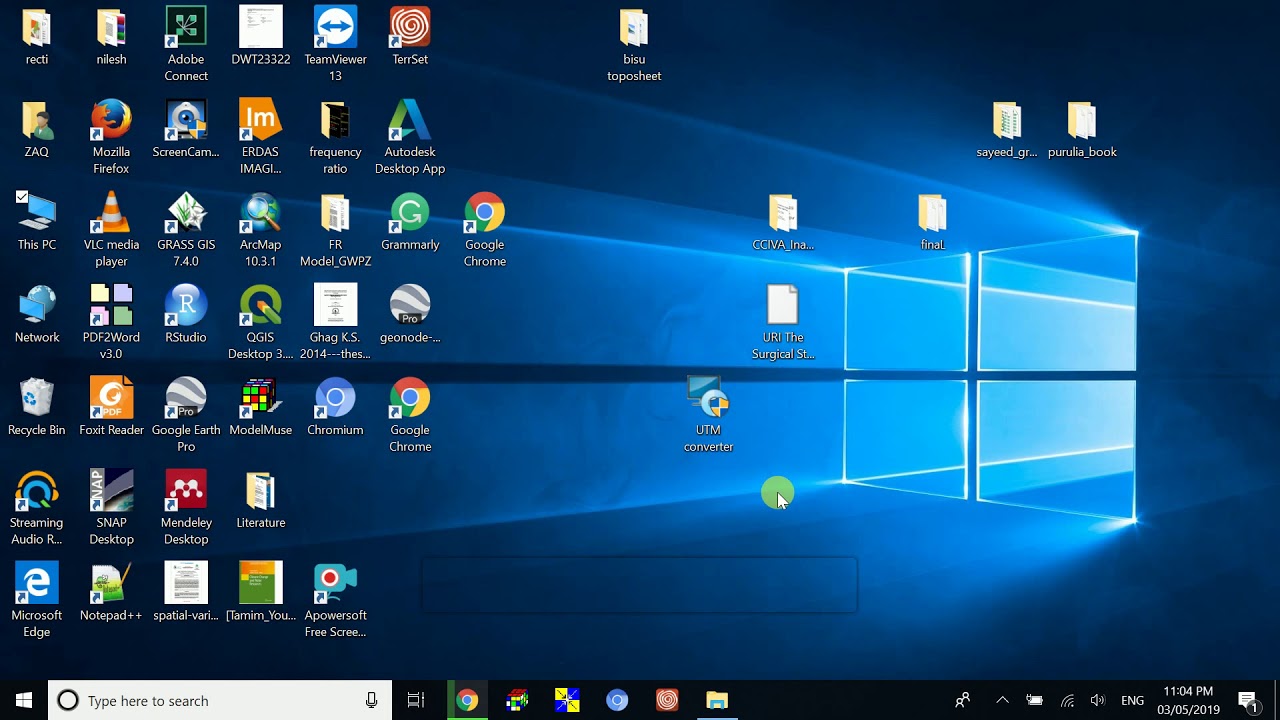Open the URI The Surgical St file
The width and height of the screenshot is (1280, 720).
coord(783,323)
